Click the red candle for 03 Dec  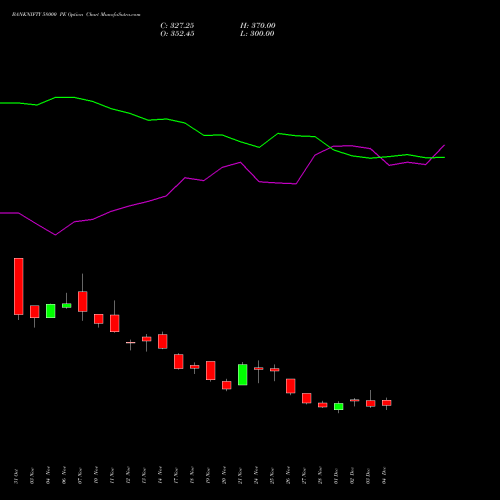[371, 403]
